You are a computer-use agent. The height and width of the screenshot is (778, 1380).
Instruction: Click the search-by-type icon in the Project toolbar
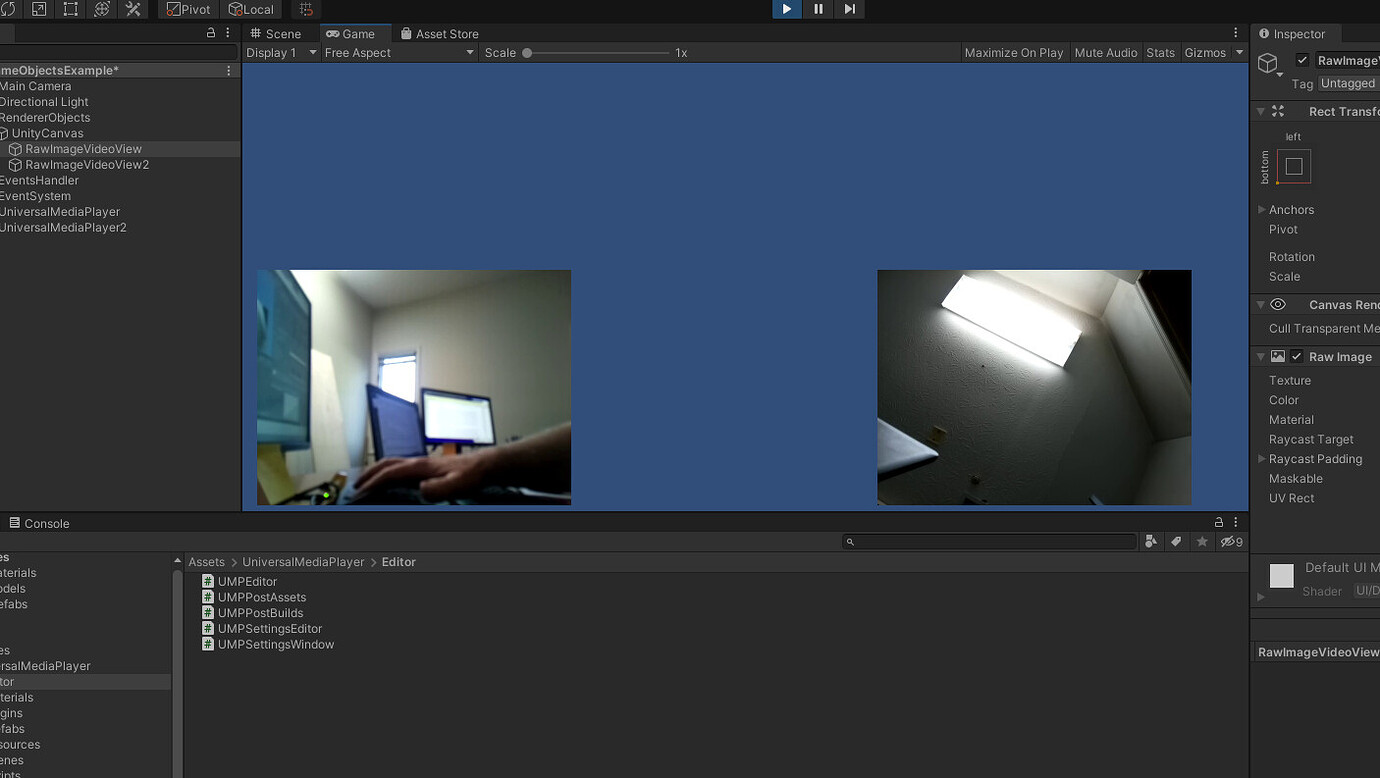pyautogui.click(x=1151, y=541)
